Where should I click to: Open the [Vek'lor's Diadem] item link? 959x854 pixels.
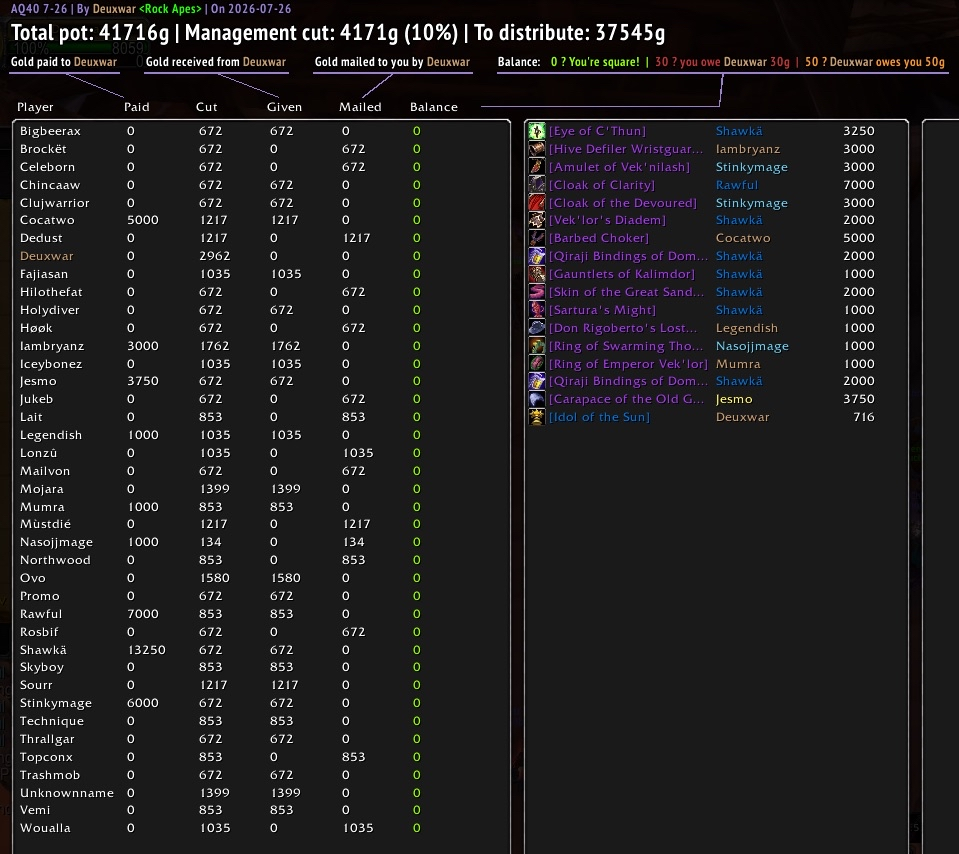607,220
